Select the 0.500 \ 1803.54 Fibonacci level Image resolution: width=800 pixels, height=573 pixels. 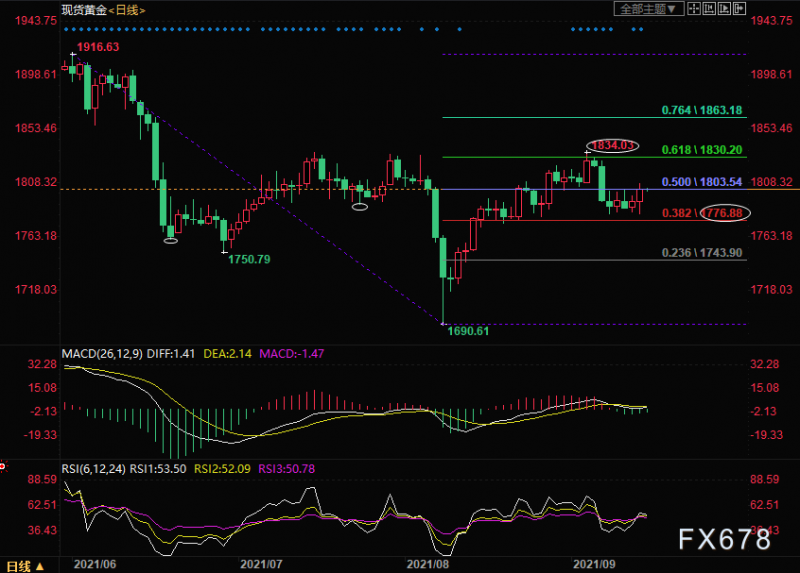pos(702,182)
